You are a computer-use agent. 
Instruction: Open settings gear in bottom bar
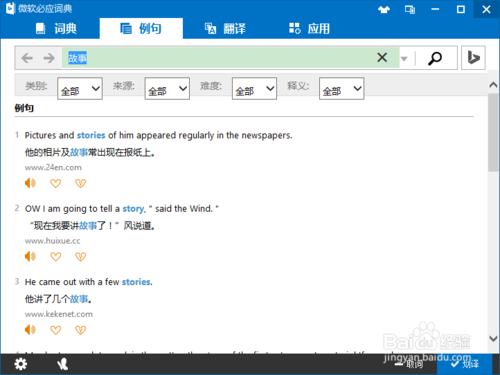click(21, 364)
